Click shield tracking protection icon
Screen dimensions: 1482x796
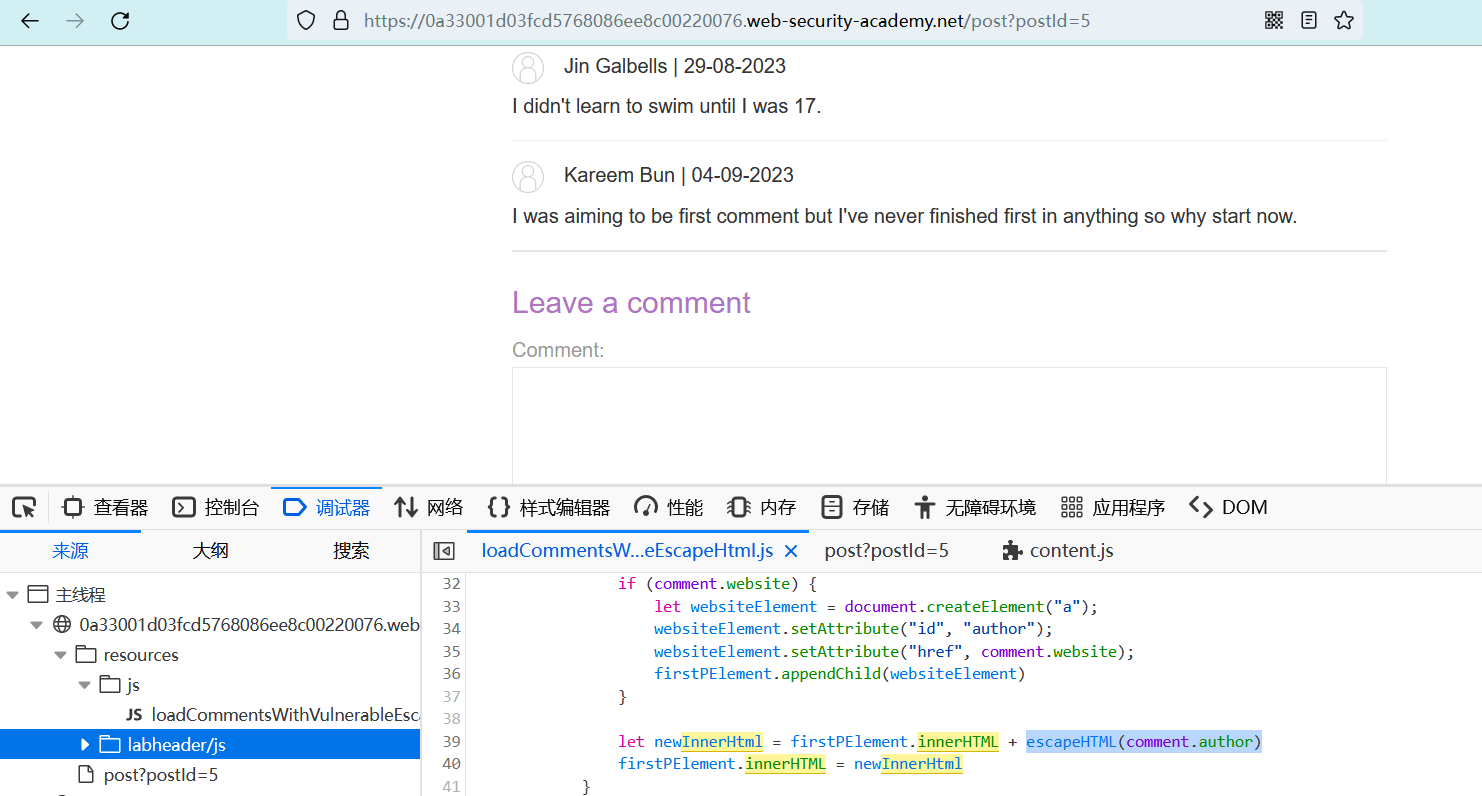(306, 20)
